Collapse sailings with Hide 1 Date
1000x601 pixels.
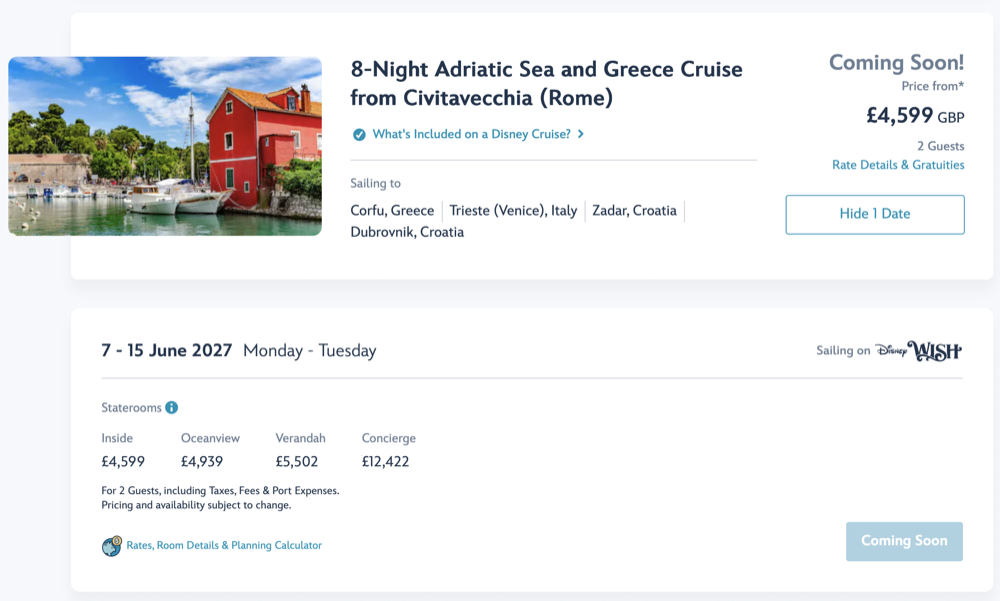[875, 214]
